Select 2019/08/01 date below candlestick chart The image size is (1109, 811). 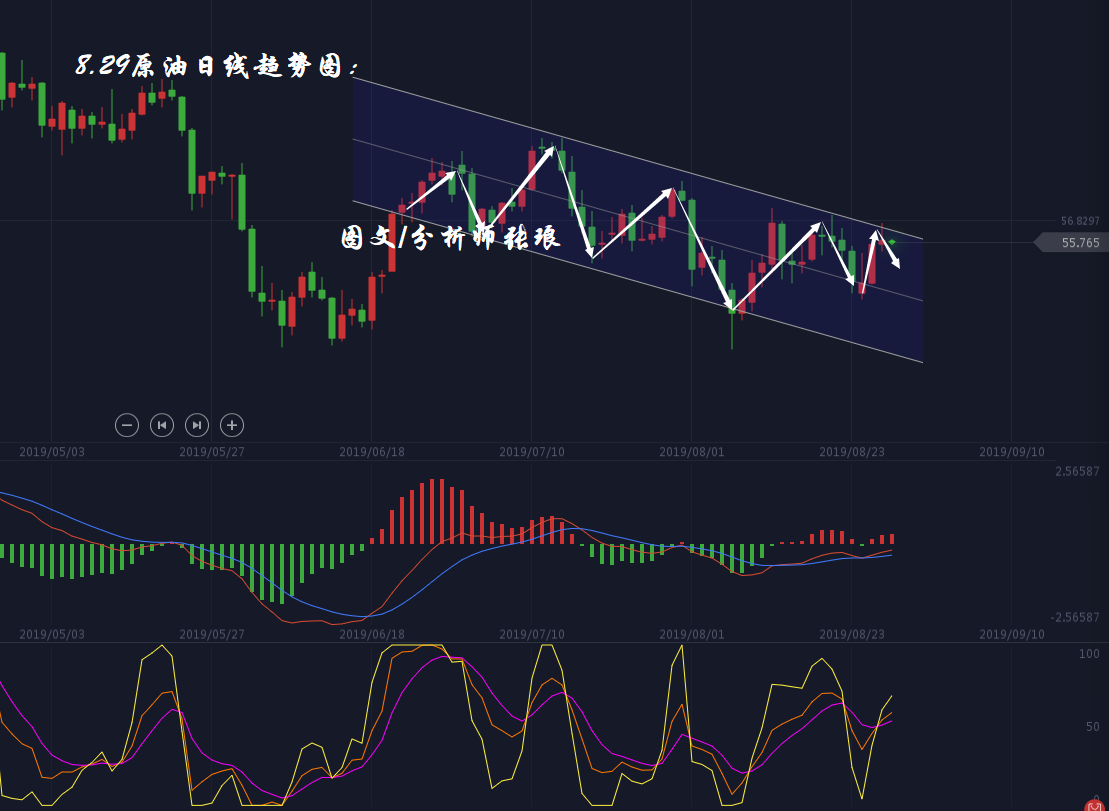(x=692, y=452)
